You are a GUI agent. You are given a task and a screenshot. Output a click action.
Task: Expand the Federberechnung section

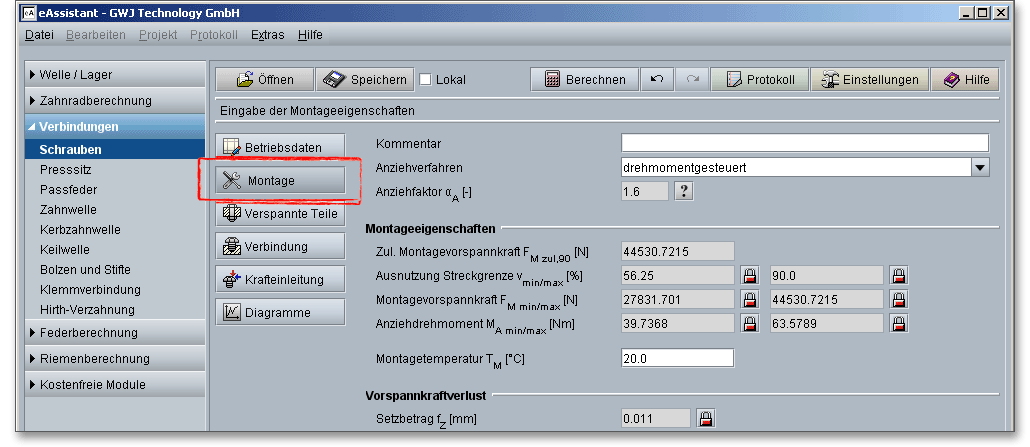[x=115, y=333]
